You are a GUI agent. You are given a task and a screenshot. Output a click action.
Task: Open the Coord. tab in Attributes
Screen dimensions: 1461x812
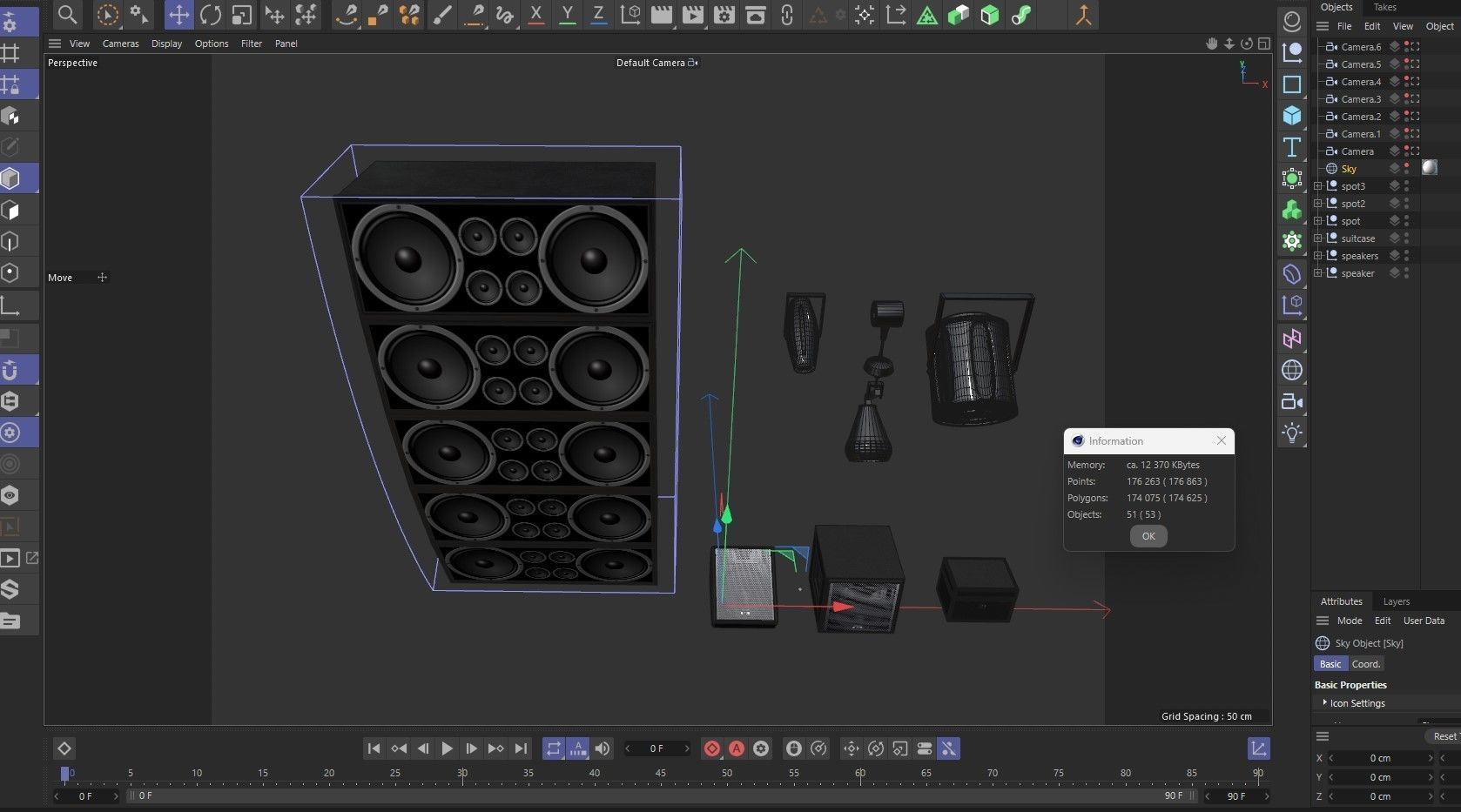point(1366,664)
